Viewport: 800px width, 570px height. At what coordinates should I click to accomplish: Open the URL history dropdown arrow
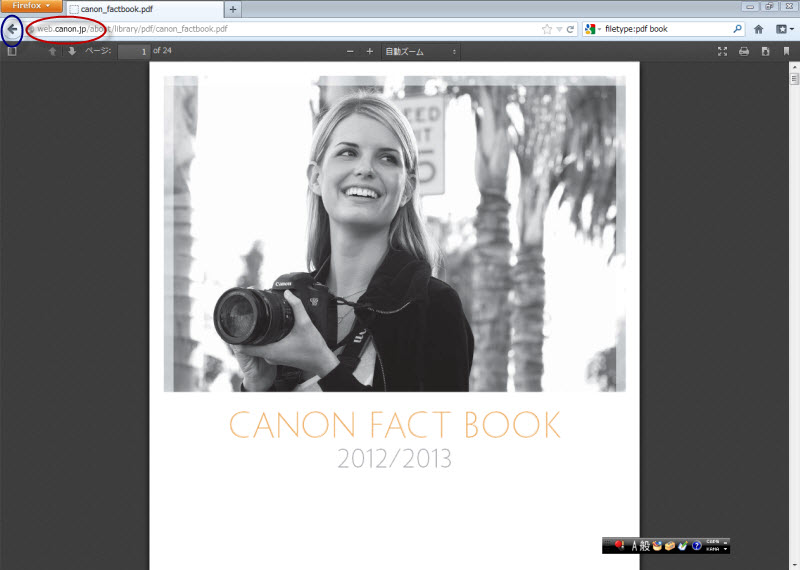[559, 29]
